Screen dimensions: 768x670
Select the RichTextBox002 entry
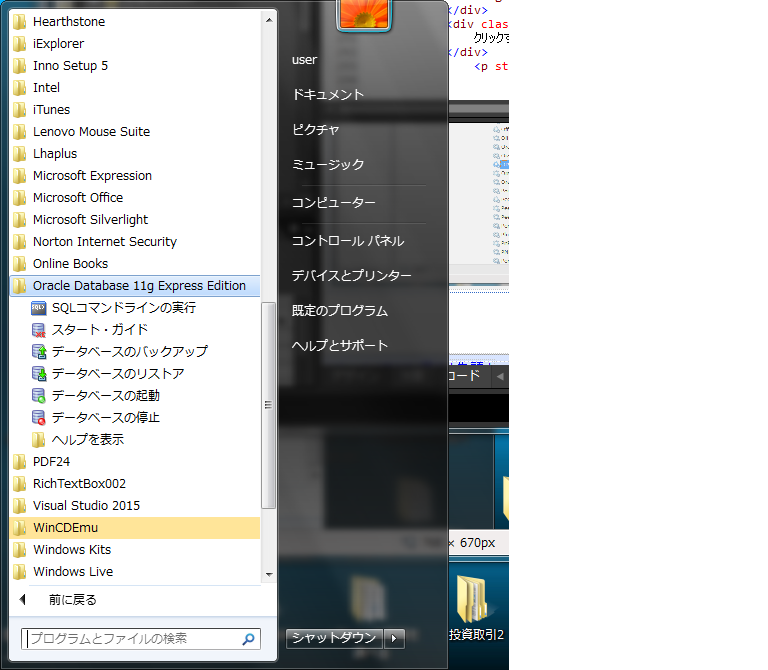pyautogui.click(x=135, y=484)
